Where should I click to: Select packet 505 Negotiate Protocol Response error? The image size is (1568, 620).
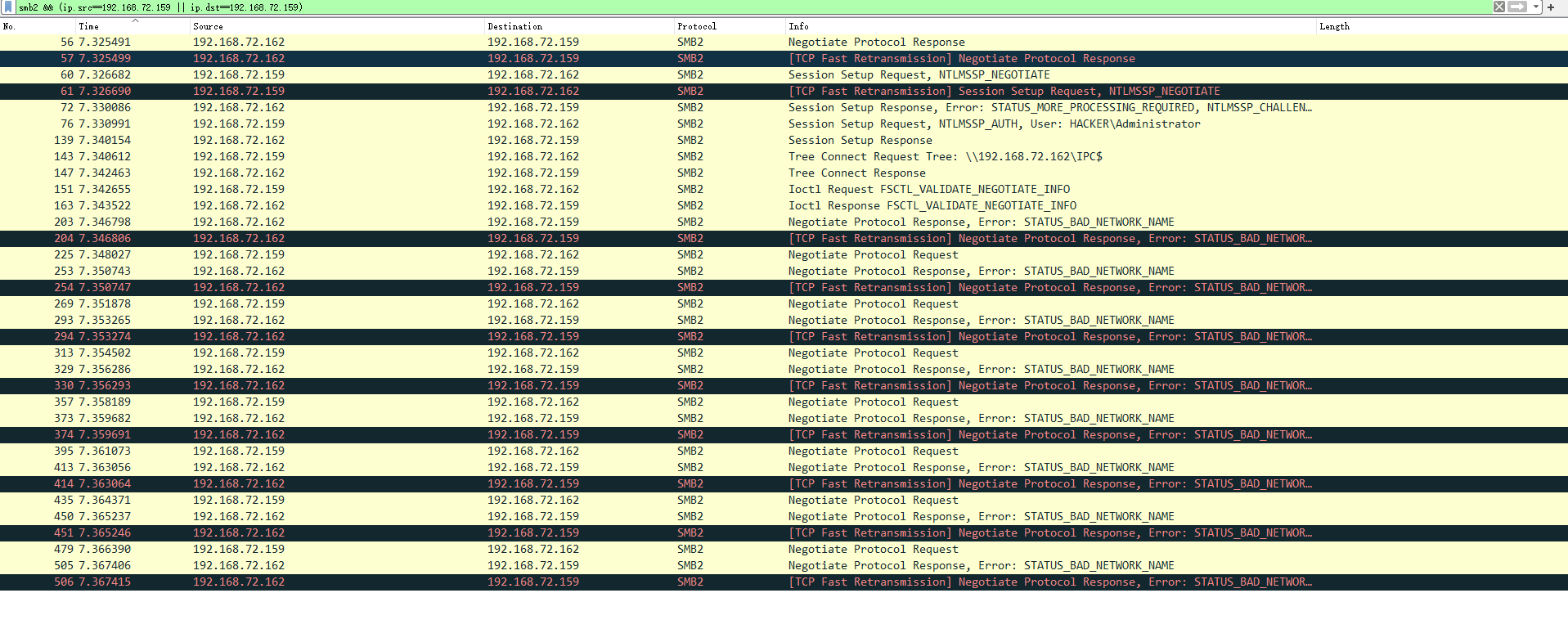[784, 566]
